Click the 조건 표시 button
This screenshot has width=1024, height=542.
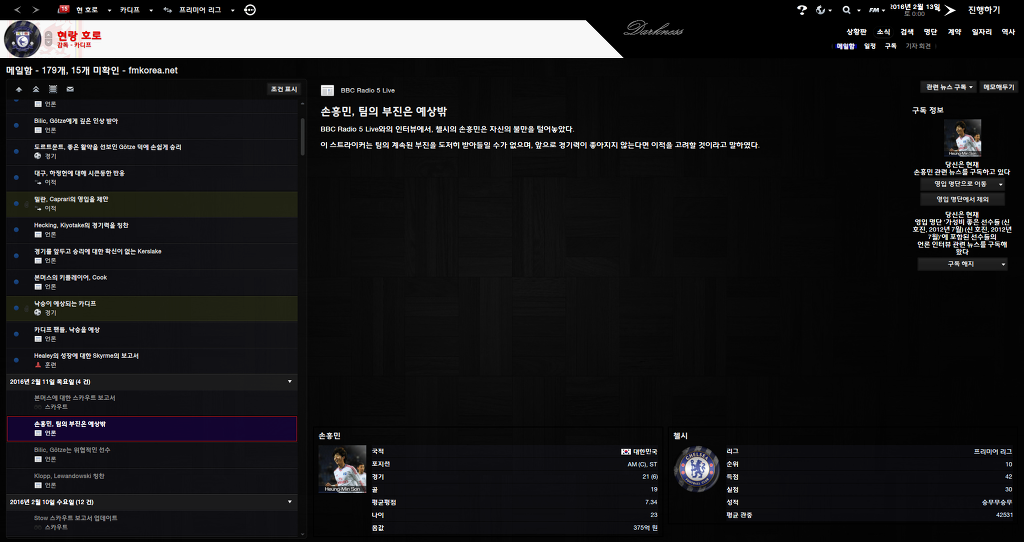click(284, 89)
